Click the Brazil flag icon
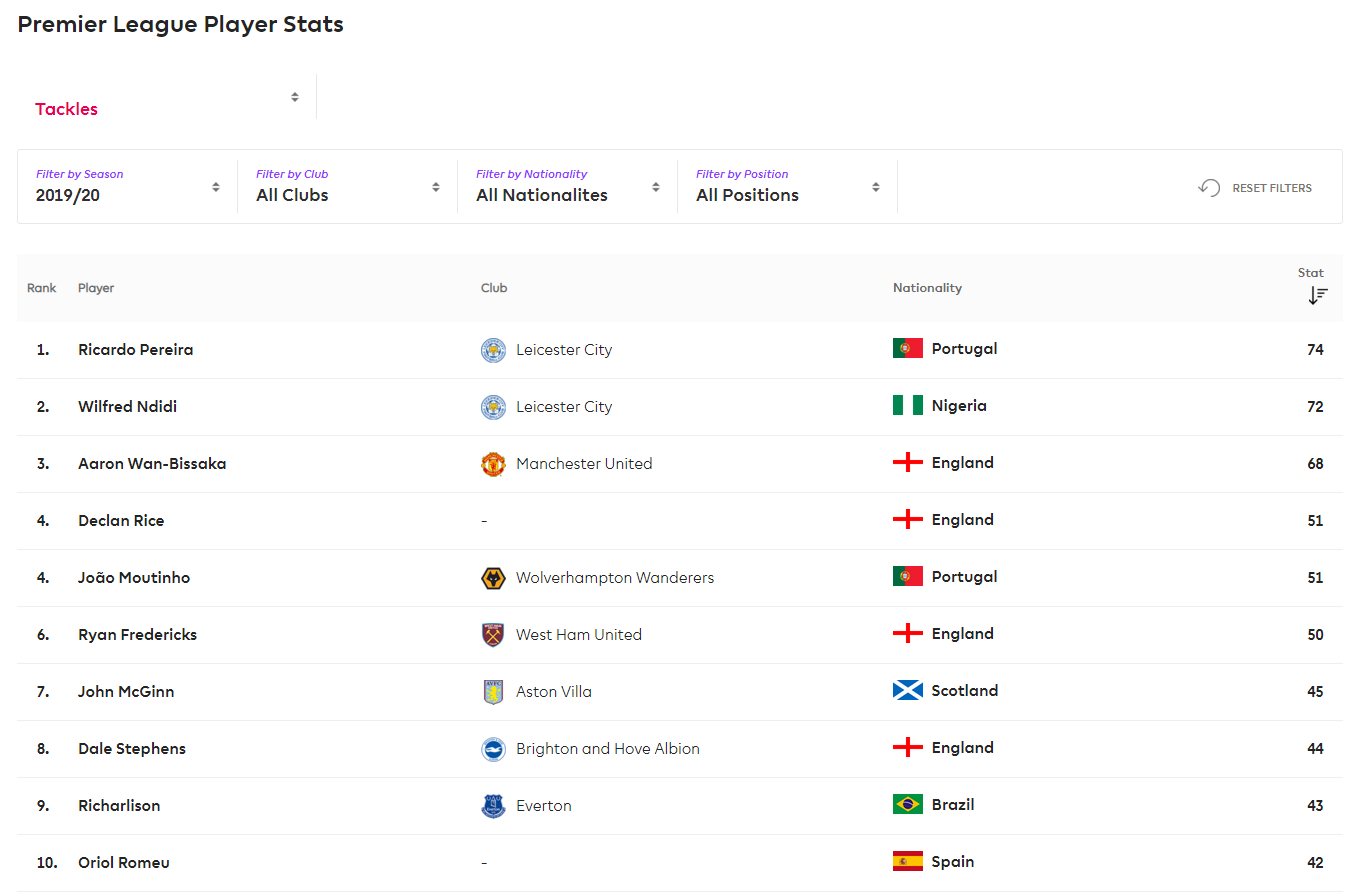The height and width of the screenshot is (895, 1359). click(x=908, y=804)
